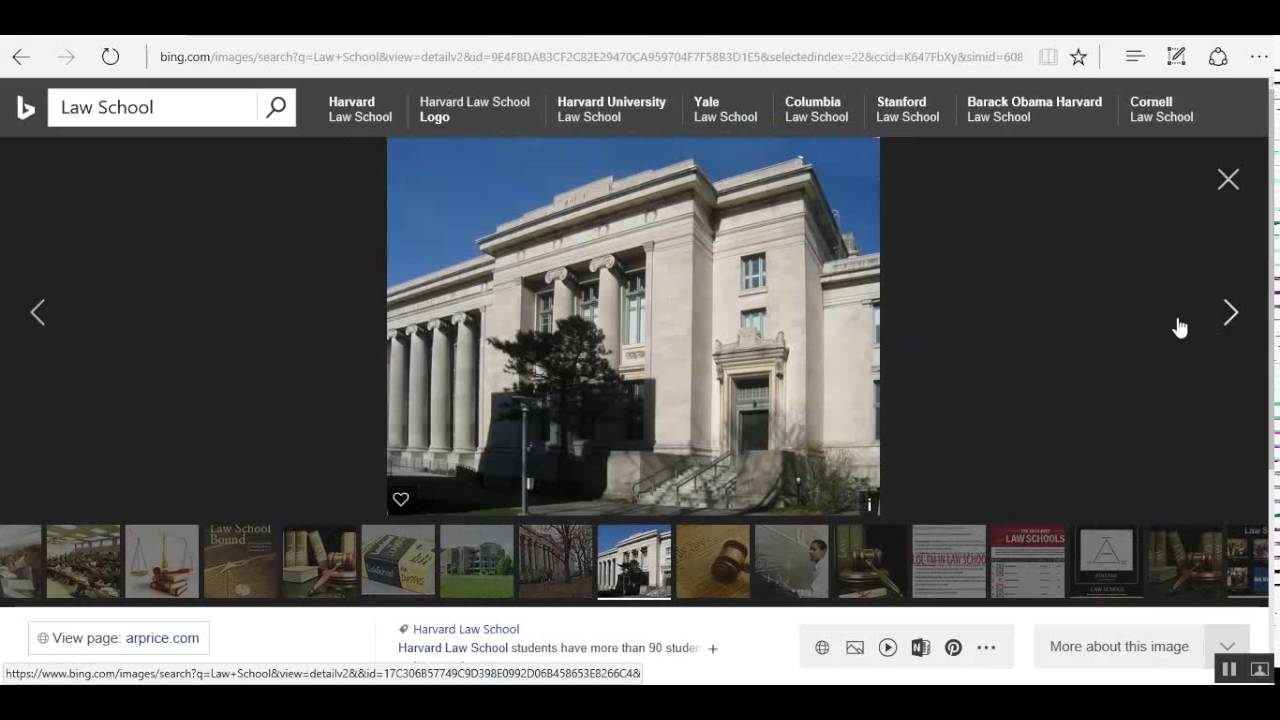The width and height of the screenshot is (1280, 720).
Task: Open the red brick building thumbnail
Action: point(555,561)
